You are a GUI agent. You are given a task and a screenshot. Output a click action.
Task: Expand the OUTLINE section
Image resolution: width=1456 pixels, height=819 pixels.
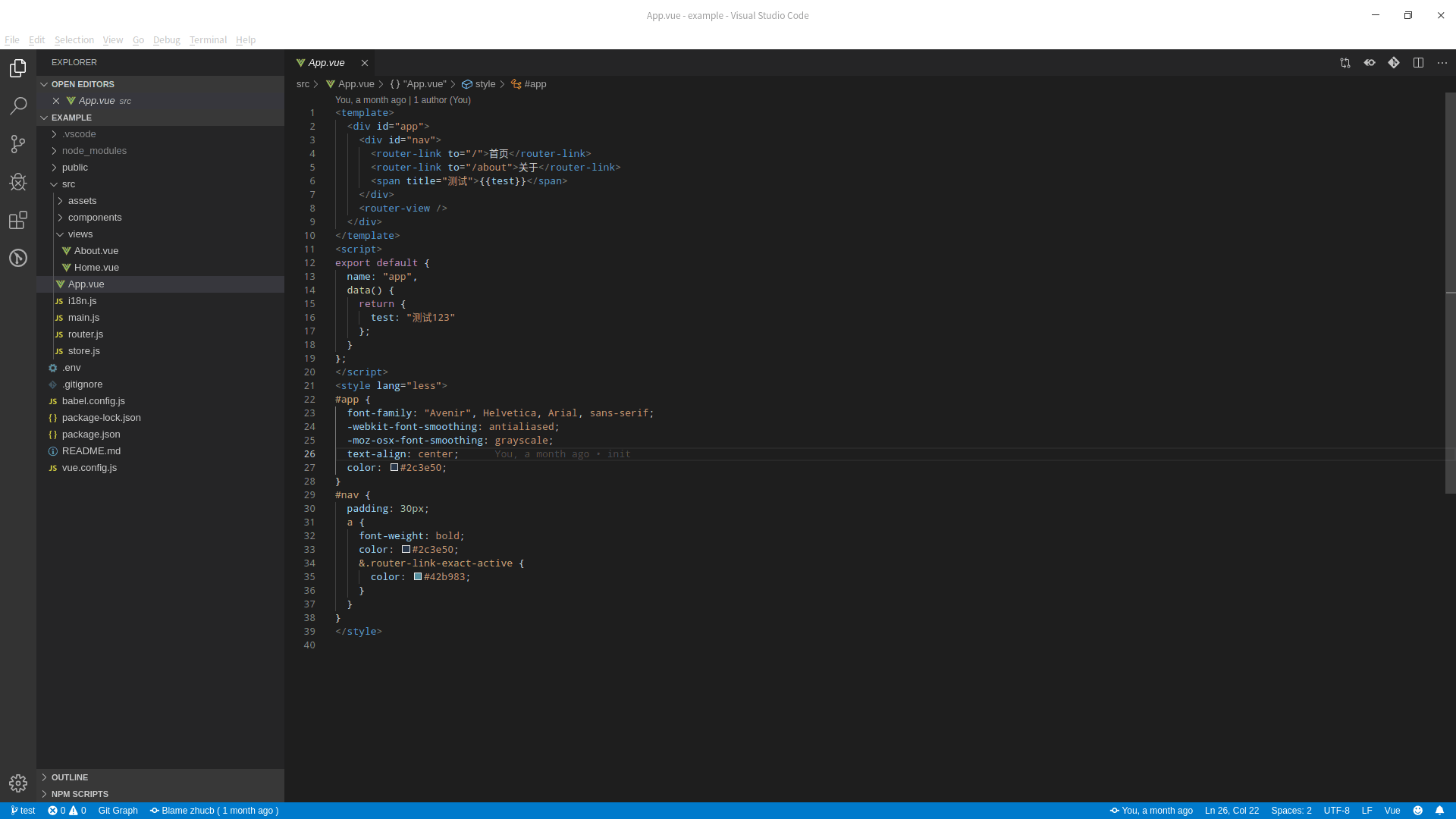pyautogui.click(x=70, y=777)
